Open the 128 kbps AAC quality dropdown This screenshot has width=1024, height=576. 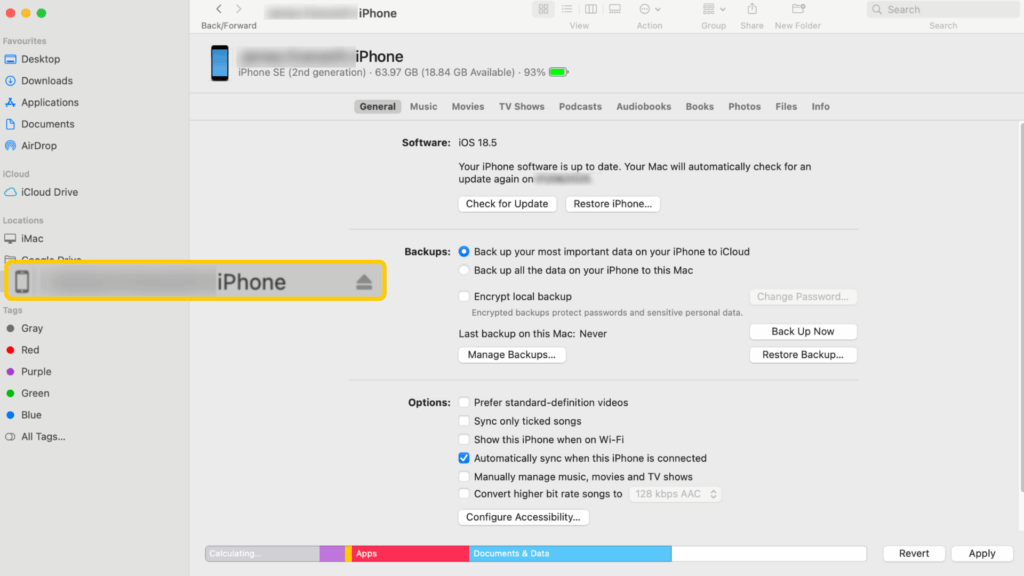pyautogui.click(x=675, y=493)
